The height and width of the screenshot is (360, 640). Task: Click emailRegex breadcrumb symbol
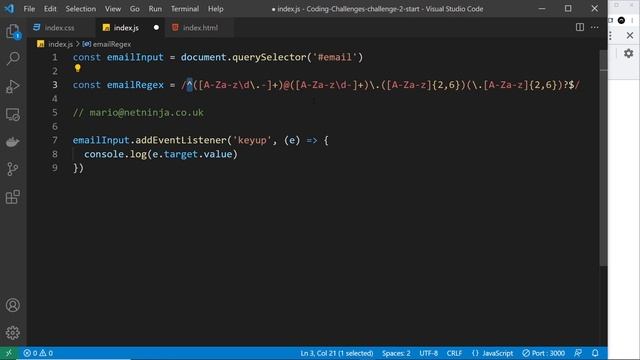111,44
